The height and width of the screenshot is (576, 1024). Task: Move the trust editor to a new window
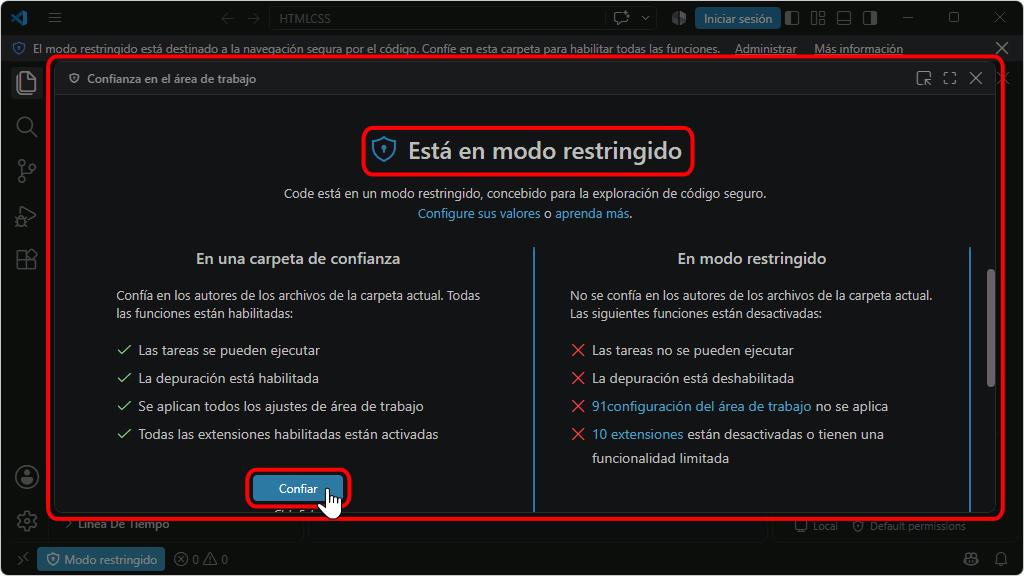coord(923,78)
